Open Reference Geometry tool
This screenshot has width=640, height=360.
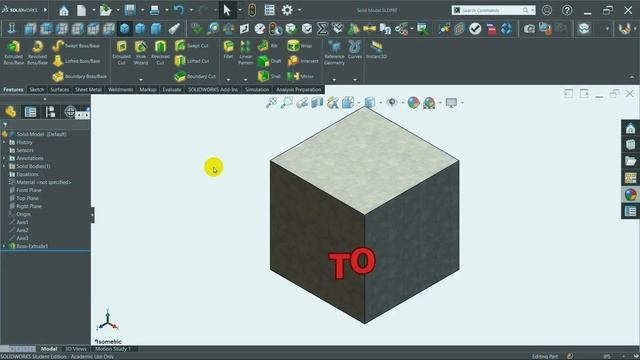pyautogui.click(x=334, y=53)
